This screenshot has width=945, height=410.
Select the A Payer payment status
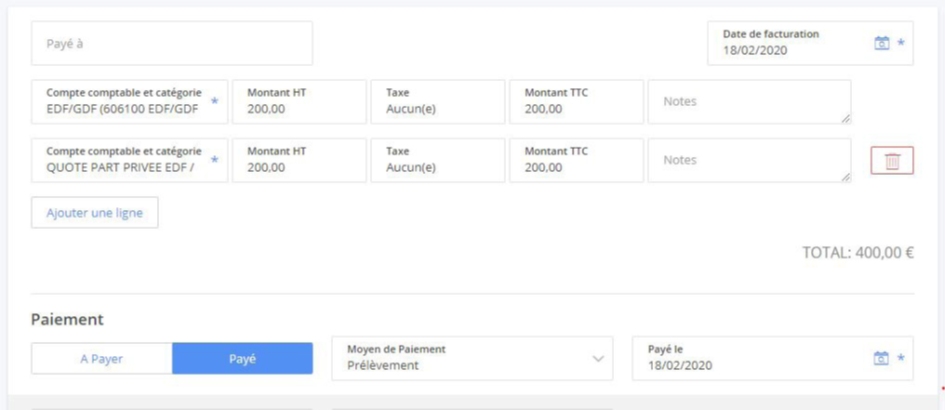102,359
